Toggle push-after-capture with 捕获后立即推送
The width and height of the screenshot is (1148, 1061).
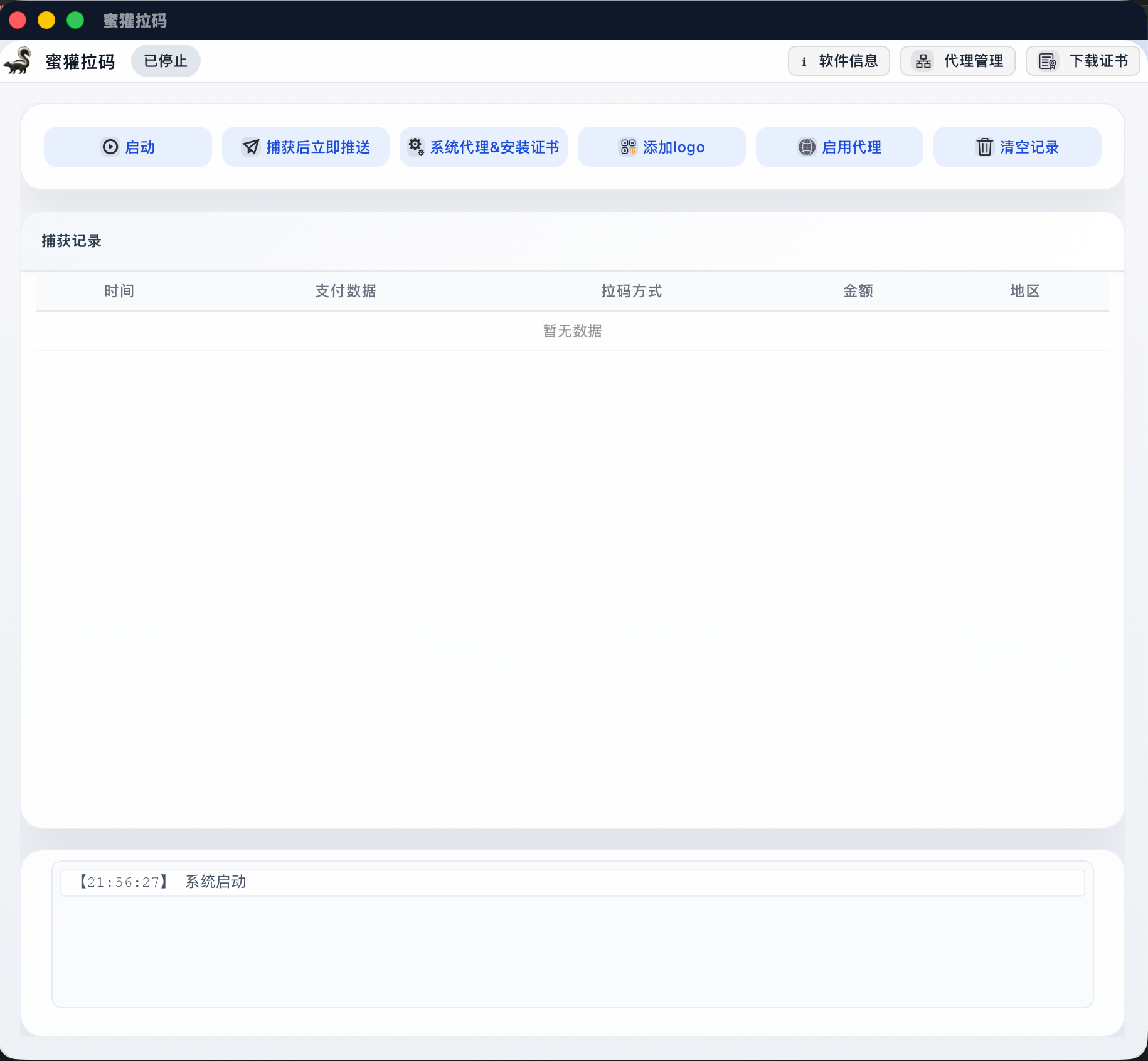pos(306,146)
